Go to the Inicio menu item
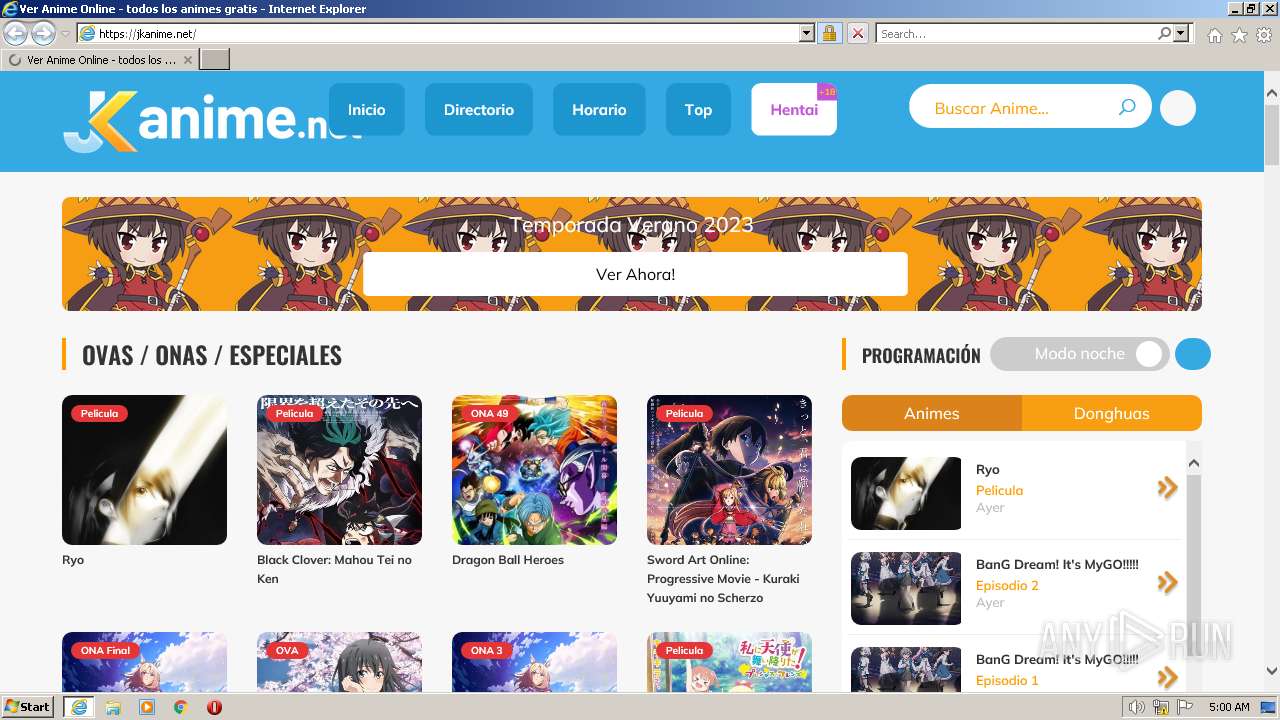 click(366, 109)
